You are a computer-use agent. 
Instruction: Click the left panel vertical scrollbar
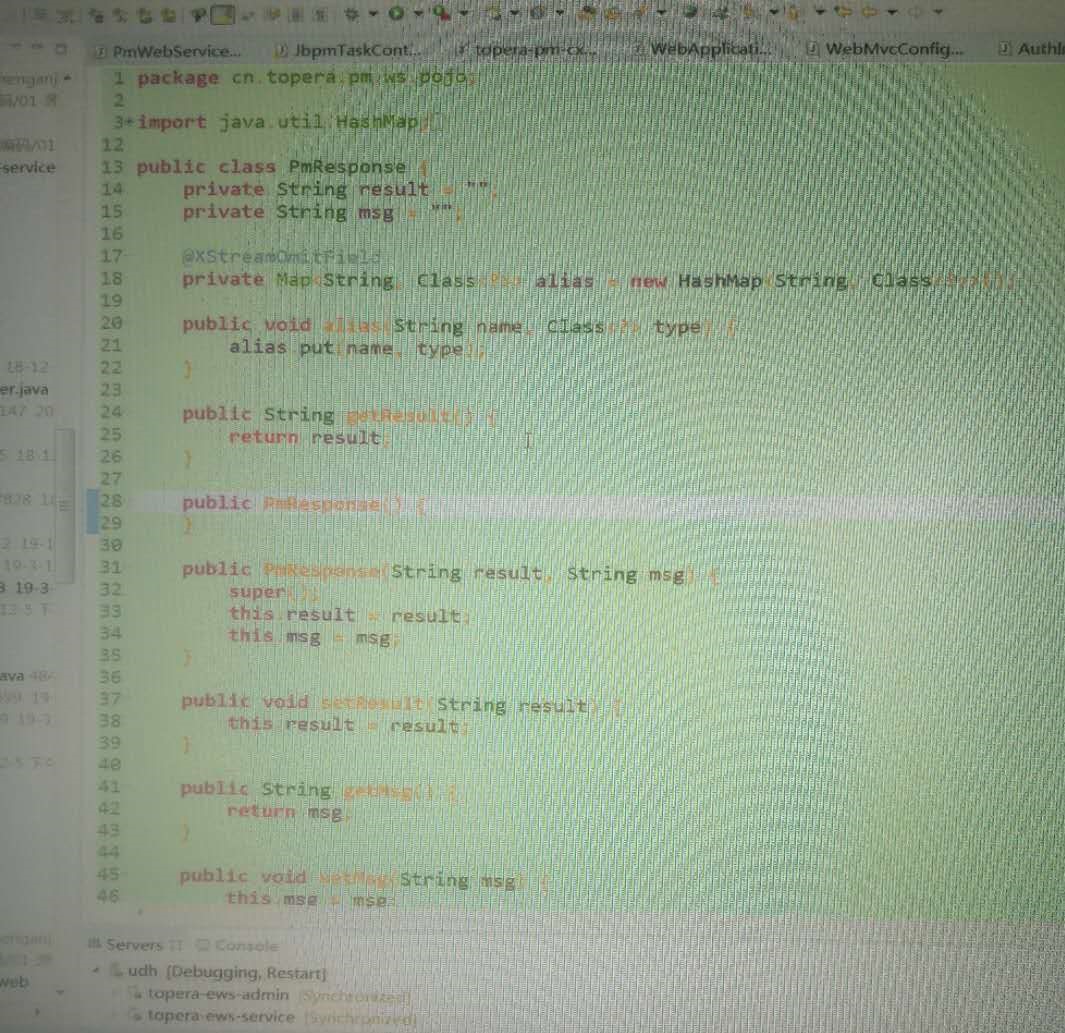pos(65,505)
